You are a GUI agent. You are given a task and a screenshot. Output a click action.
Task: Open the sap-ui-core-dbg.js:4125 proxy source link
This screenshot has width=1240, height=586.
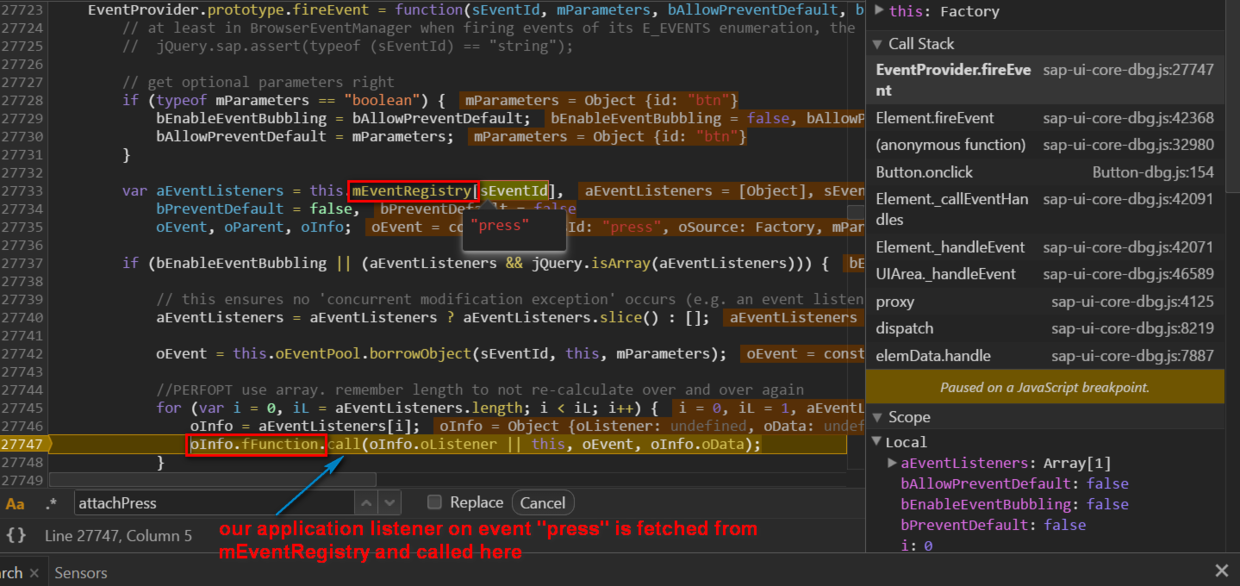point(1133,301)
